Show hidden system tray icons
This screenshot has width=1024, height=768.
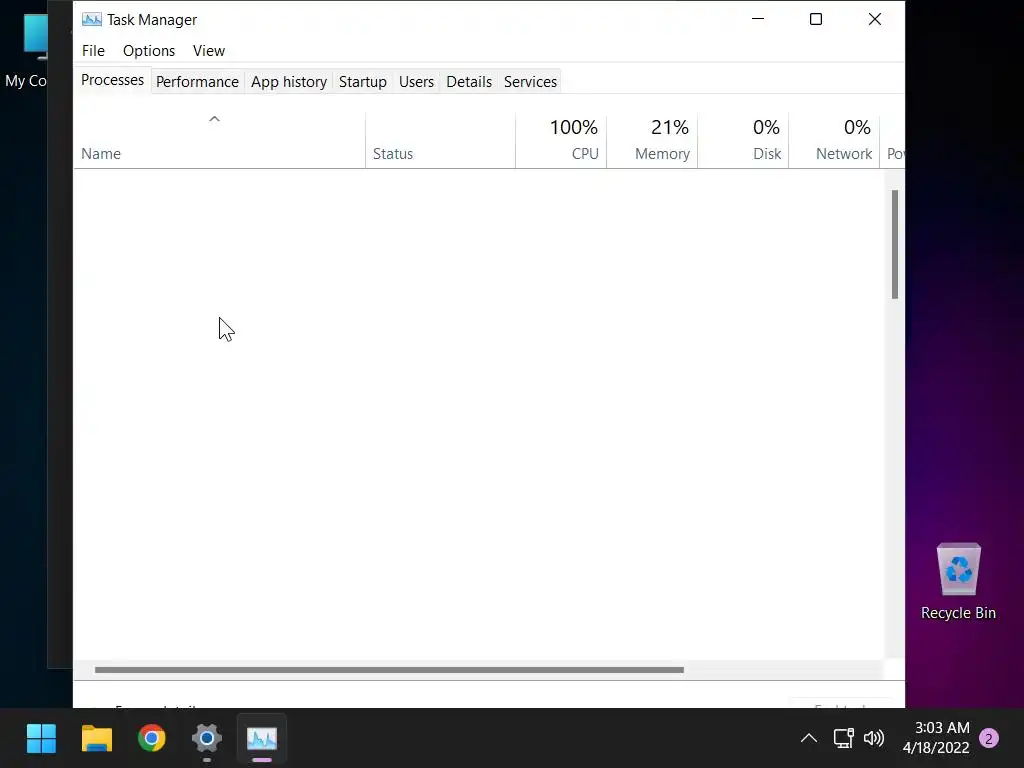pos(808,739)
